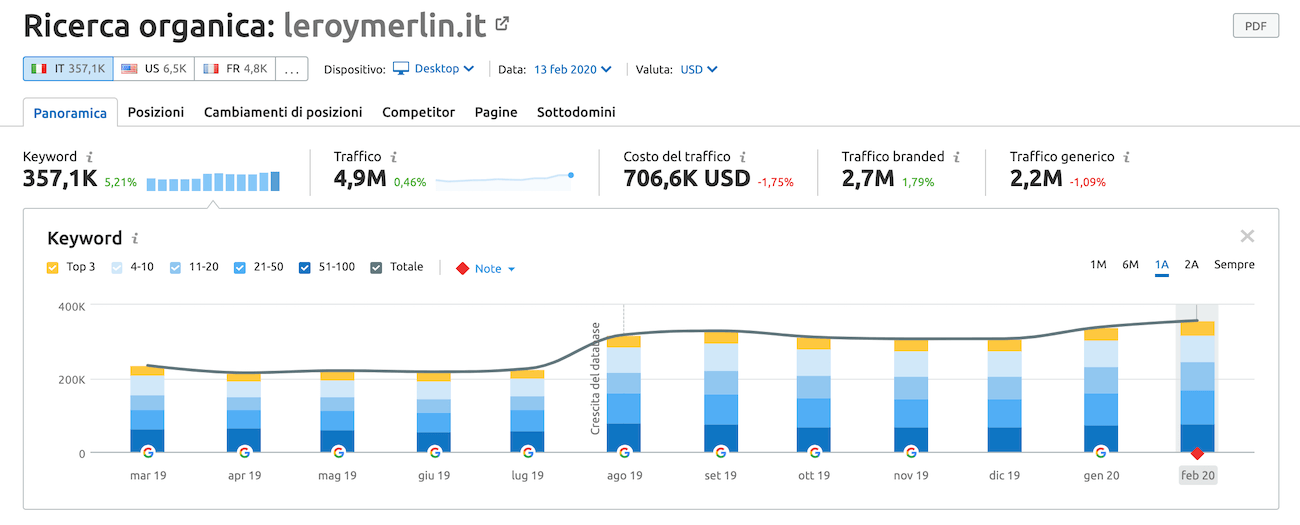Click Google update icon under mar 19
The width and height of the screenshot is (1300, 525).
(148, 452)
